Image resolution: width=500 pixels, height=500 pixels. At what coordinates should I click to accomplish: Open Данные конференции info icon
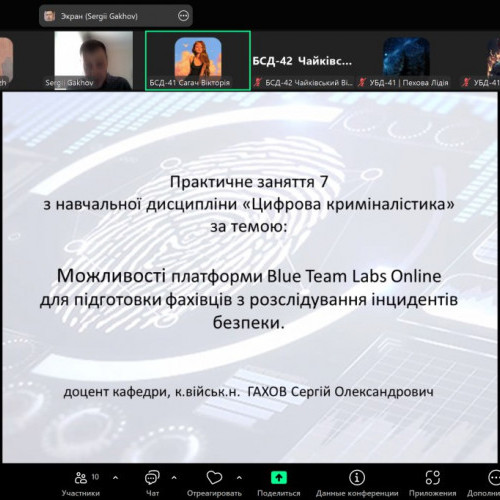coord(357,478)
